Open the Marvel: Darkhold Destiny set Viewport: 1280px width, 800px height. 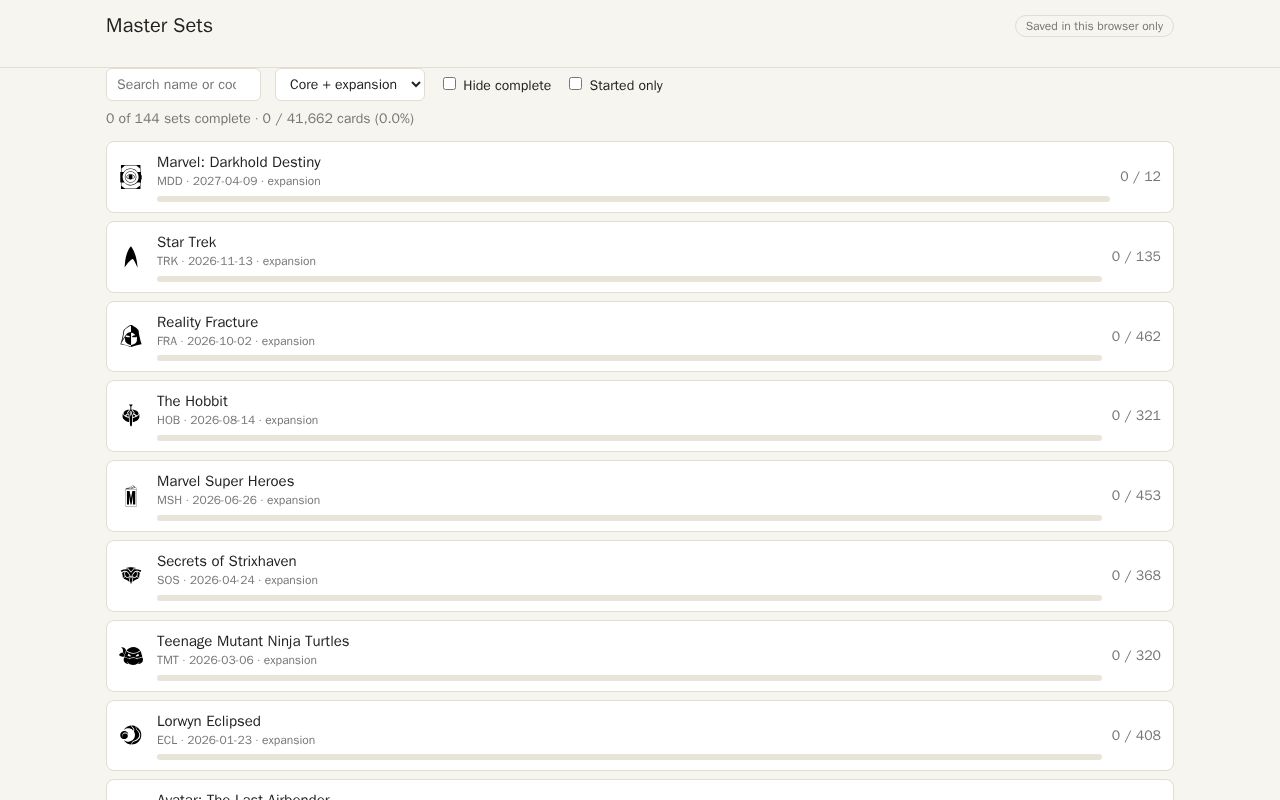[640, 177]
